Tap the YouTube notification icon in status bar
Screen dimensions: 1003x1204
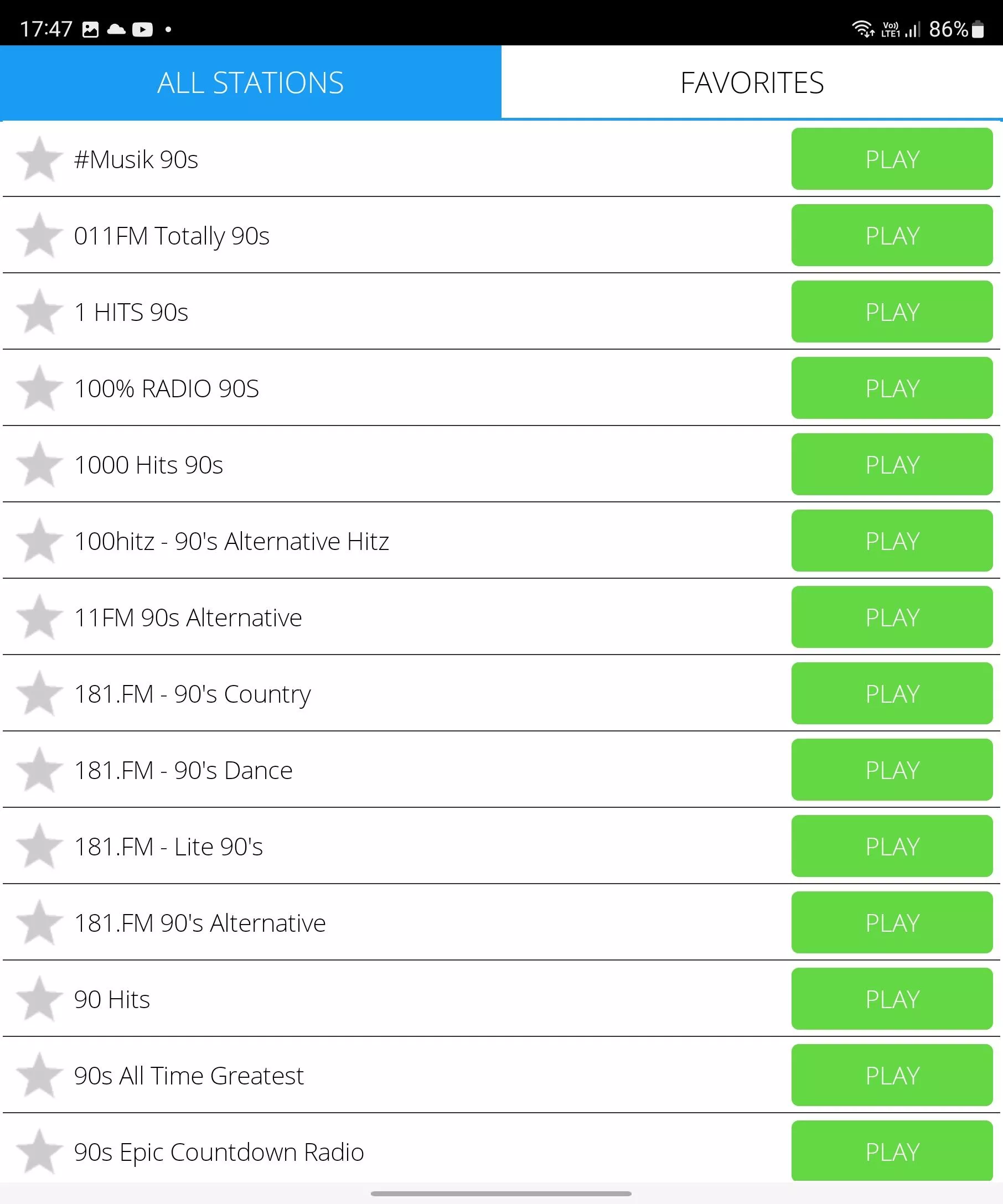pyautogui.click(x=142, y=29)
